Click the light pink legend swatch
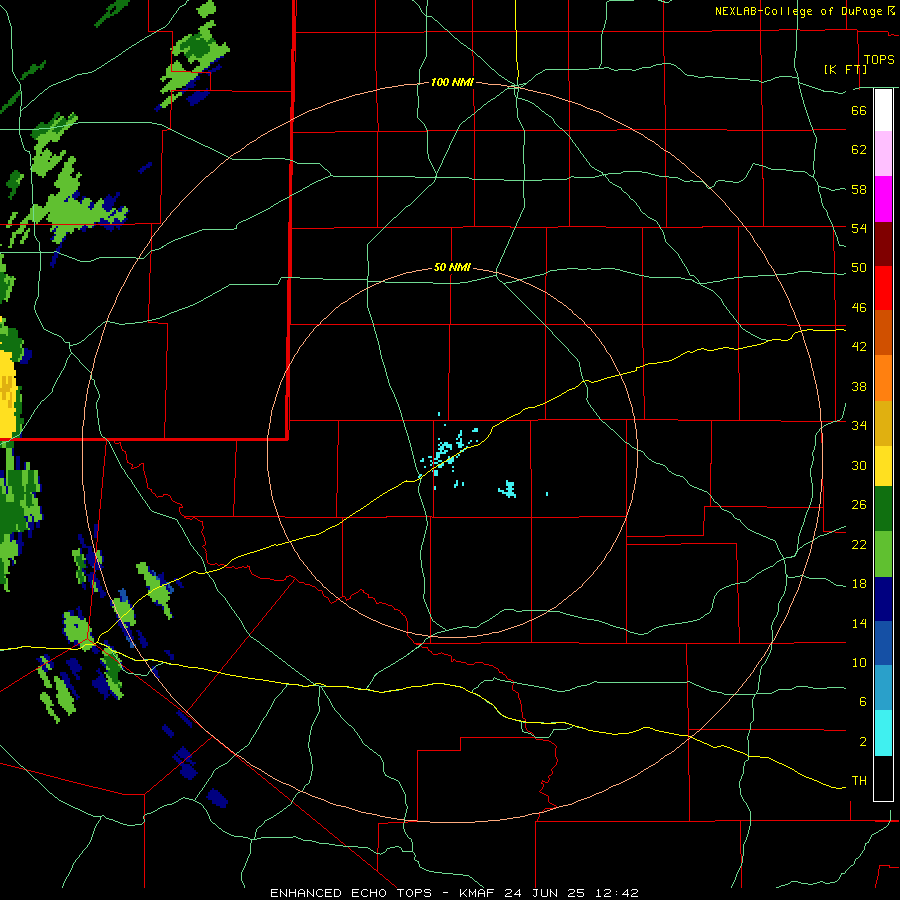The image size is (900, 900). (883, 154)
